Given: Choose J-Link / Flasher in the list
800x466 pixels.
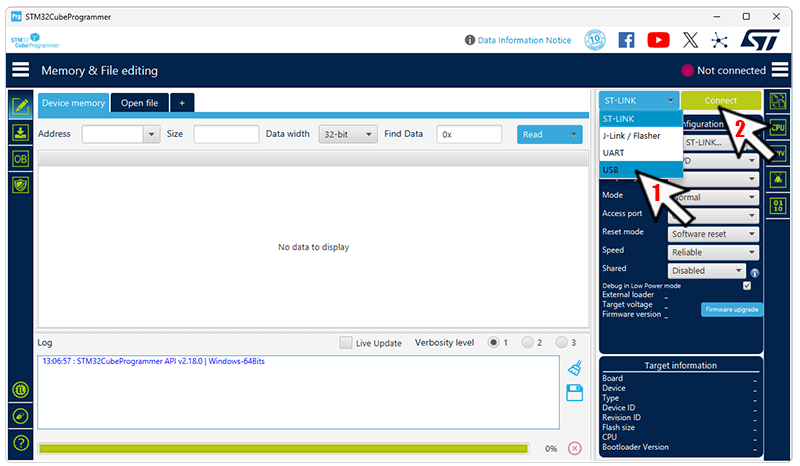Looking at the screenshot, I should click(641, 136).
